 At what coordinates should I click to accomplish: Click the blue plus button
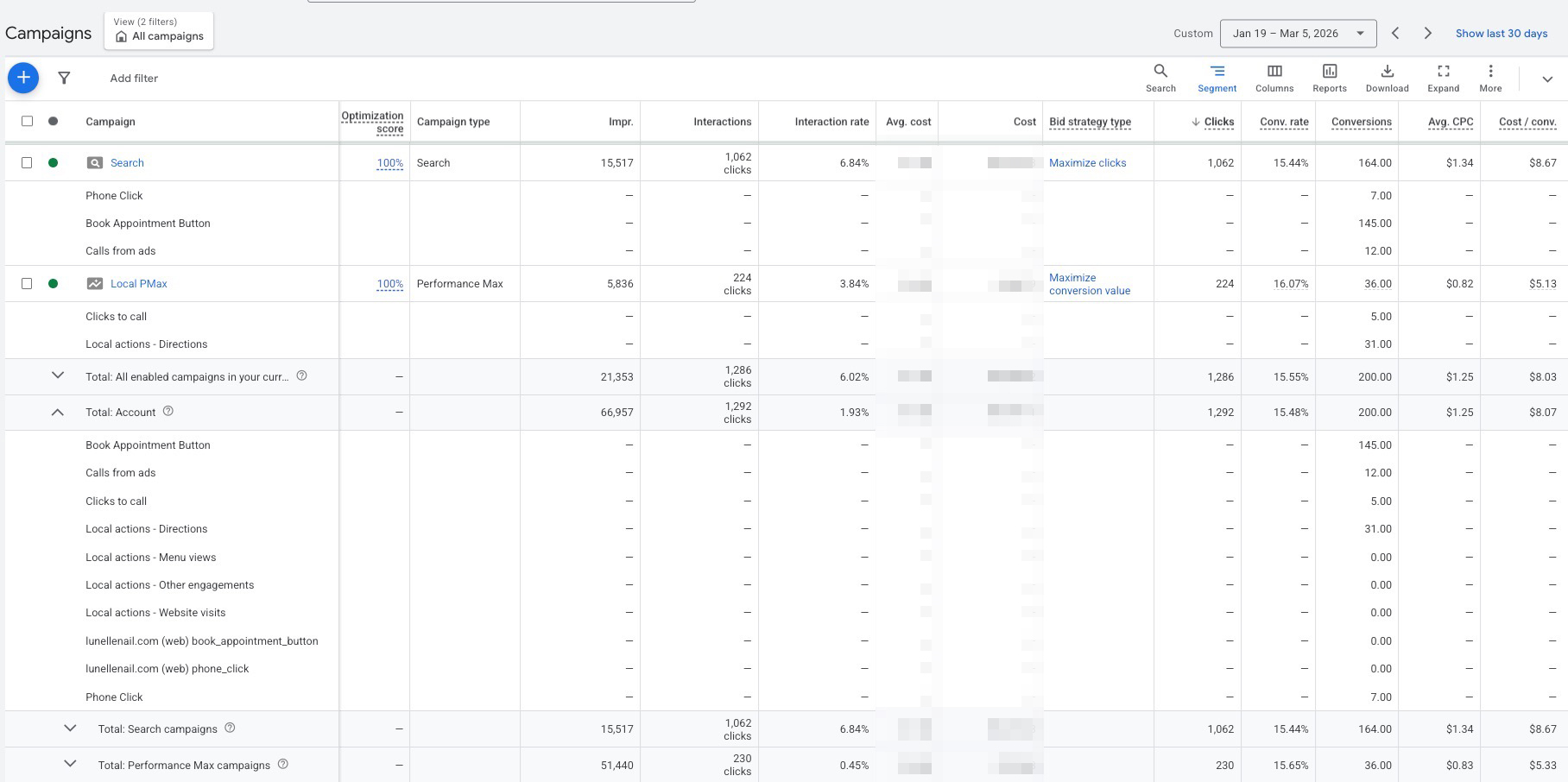[x=23, y=77]
